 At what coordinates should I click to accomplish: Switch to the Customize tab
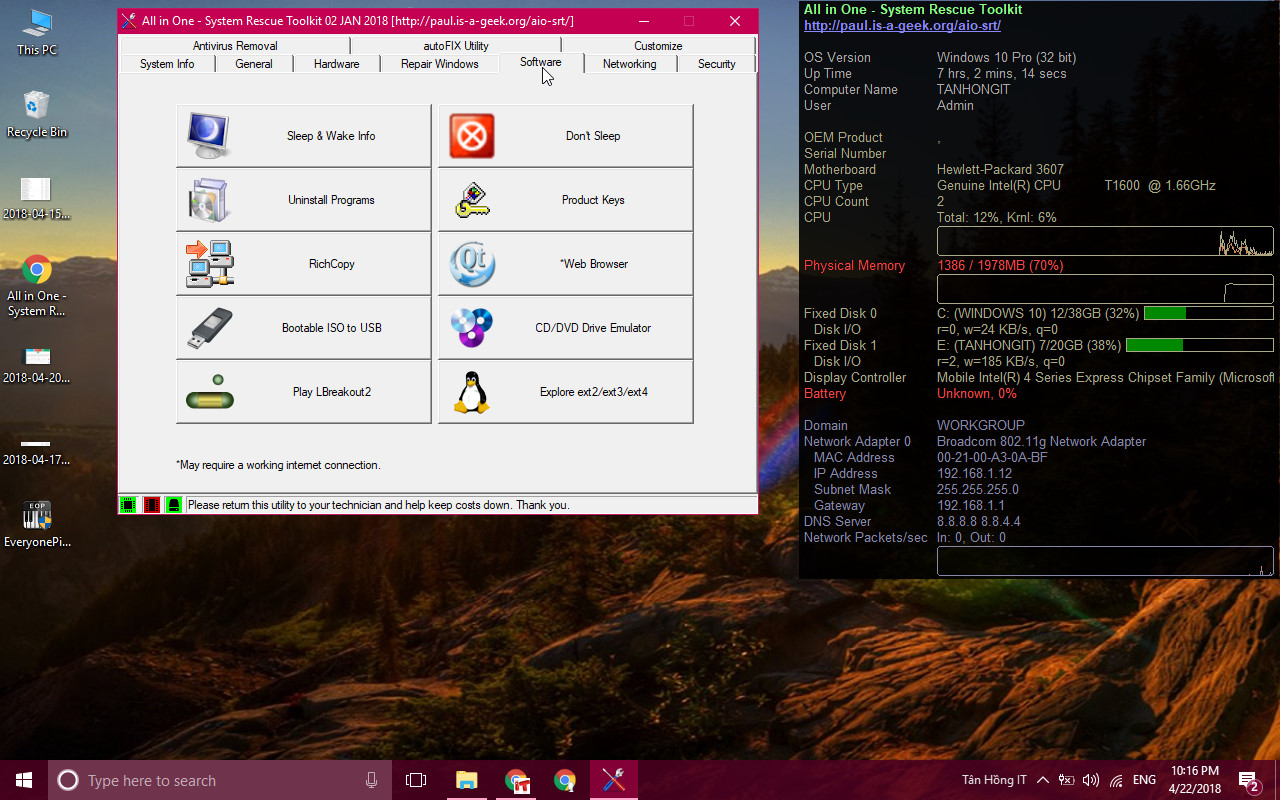[658, 45]
